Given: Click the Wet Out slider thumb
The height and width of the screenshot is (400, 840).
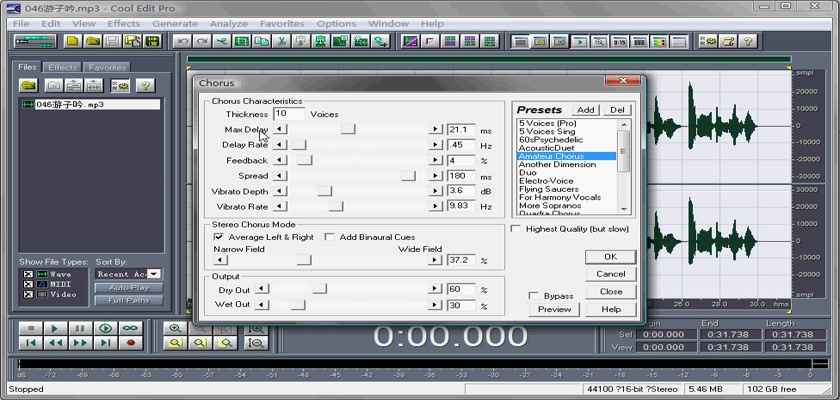Looking at the screenshot, I should [x=298, y=305].
